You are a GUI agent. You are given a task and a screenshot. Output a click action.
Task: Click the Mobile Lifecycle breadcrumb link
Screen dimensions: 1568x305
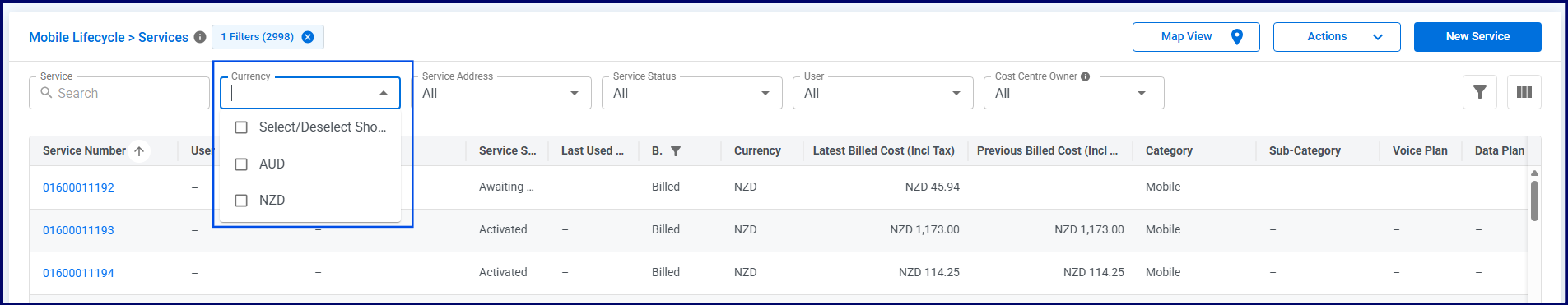pos(77,37)
